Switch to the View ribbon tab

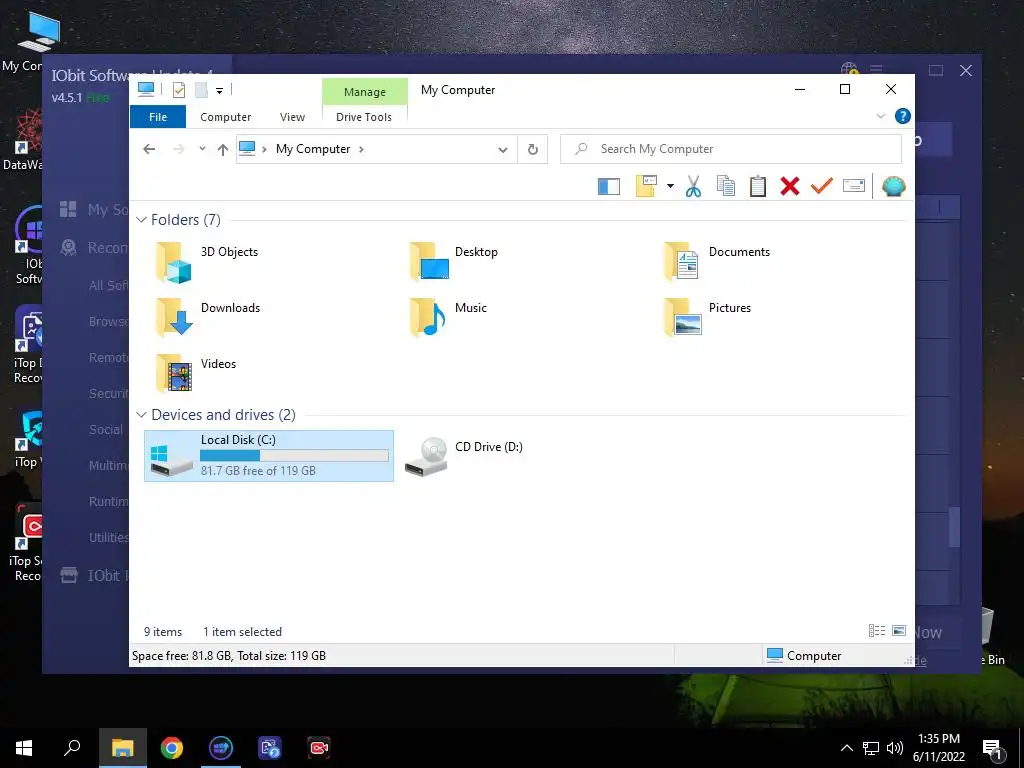(292, 117)
